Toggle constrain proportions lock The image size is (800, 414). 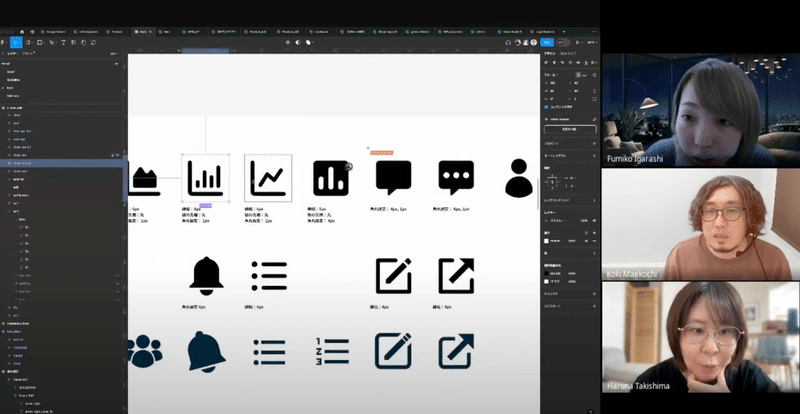click(594, 91)
